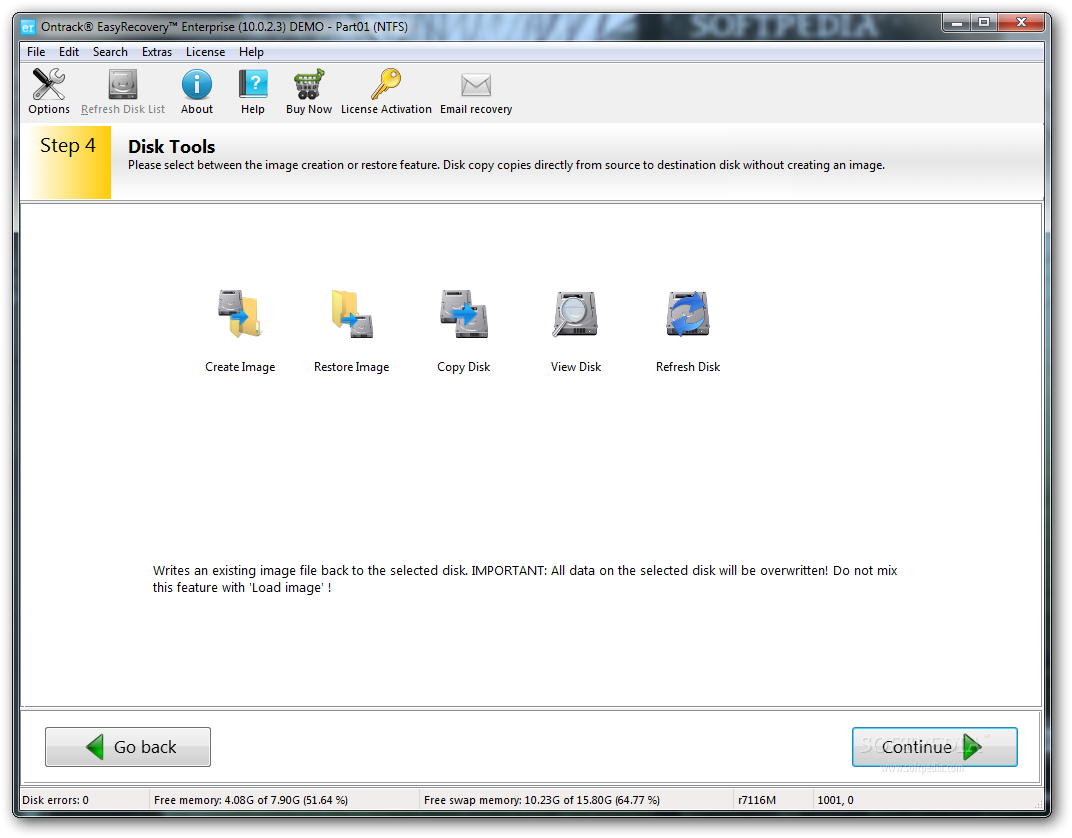Maximize the EasyRecovery window
The width and height of the screenshot is (1072, 838).
pyautogui.click(x=984, y=23)
